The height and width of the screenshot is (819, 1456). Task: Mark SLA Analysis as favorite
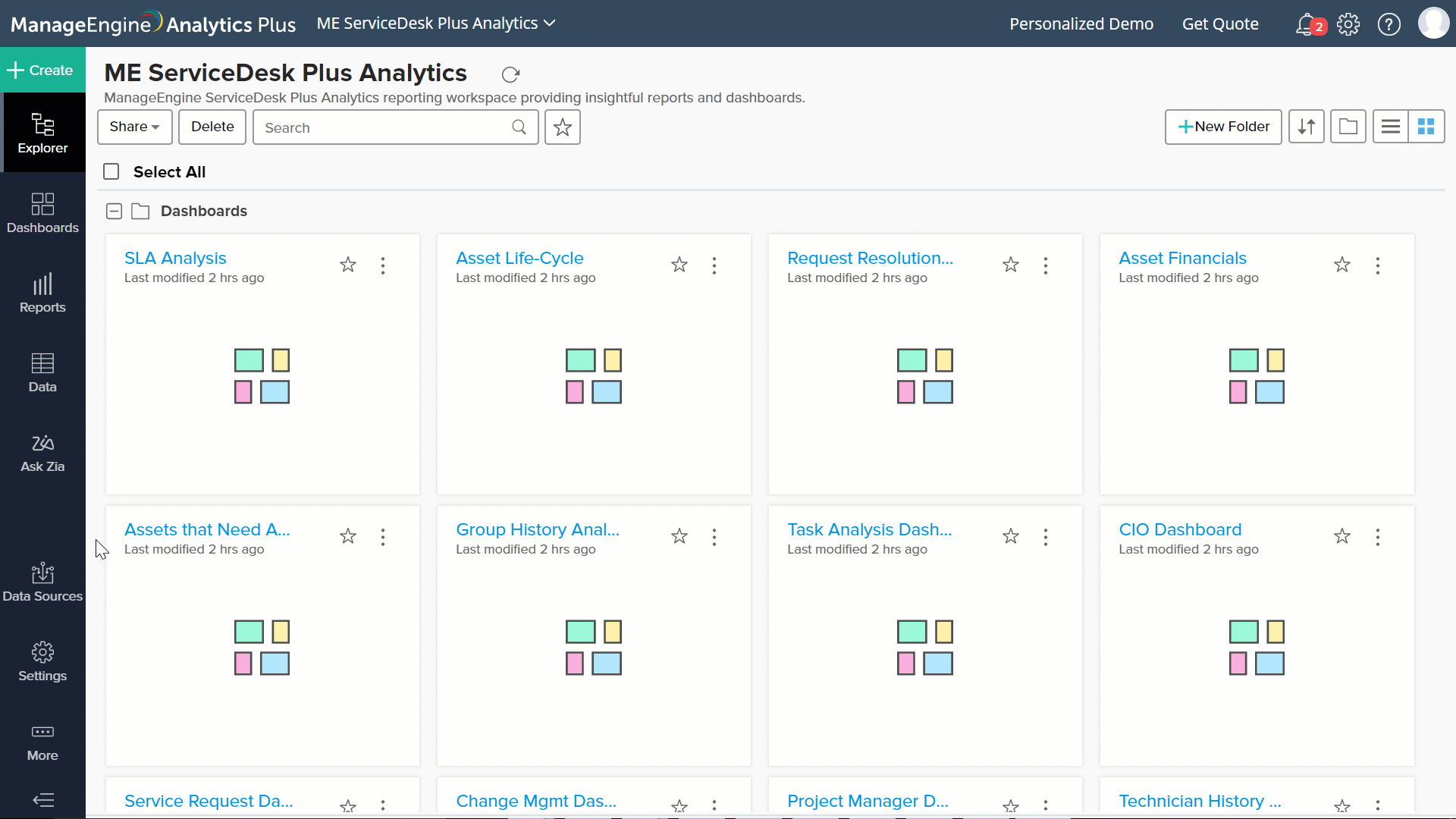tap(347, 265)
